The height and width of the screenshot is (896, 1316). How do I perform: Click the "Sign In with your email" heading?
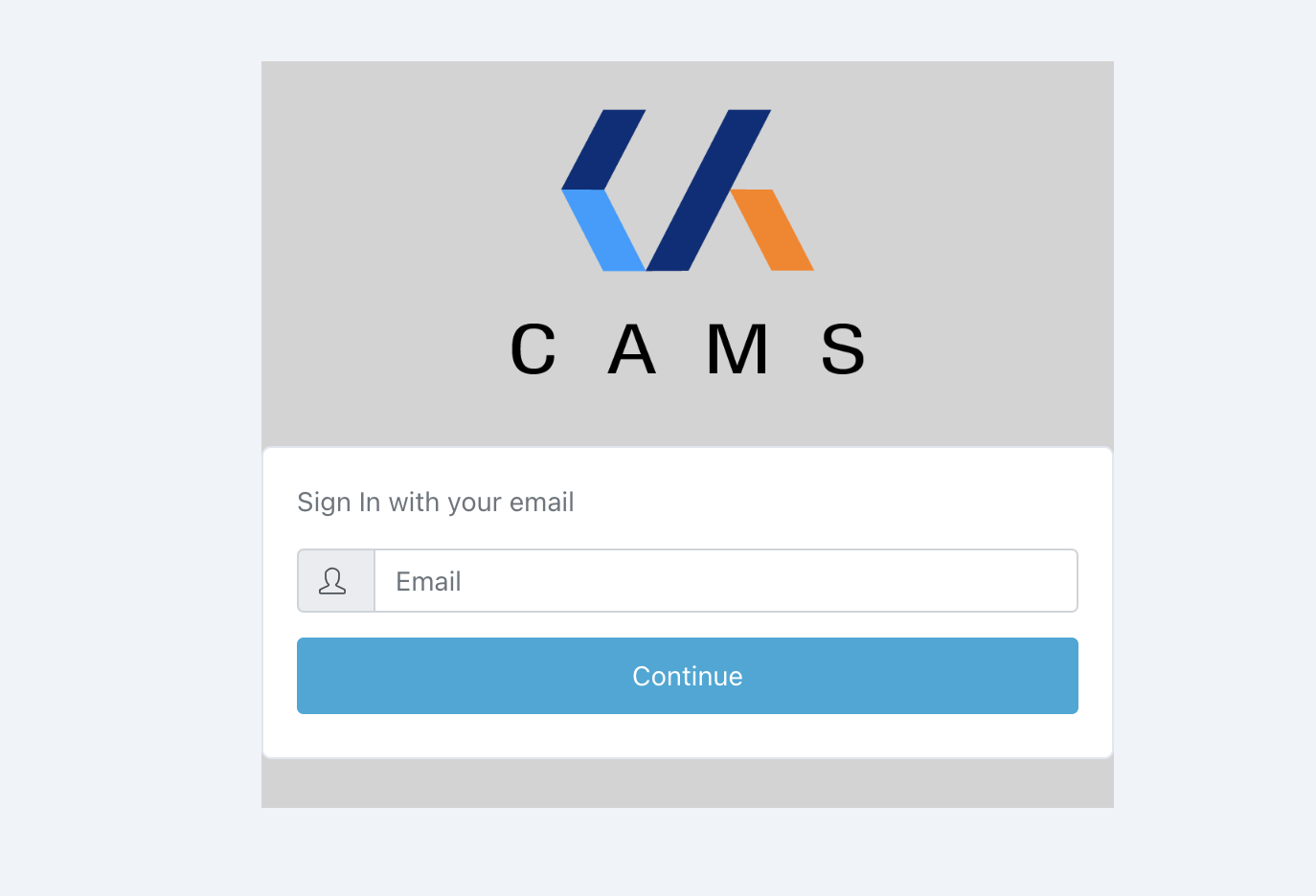[436, 503]
